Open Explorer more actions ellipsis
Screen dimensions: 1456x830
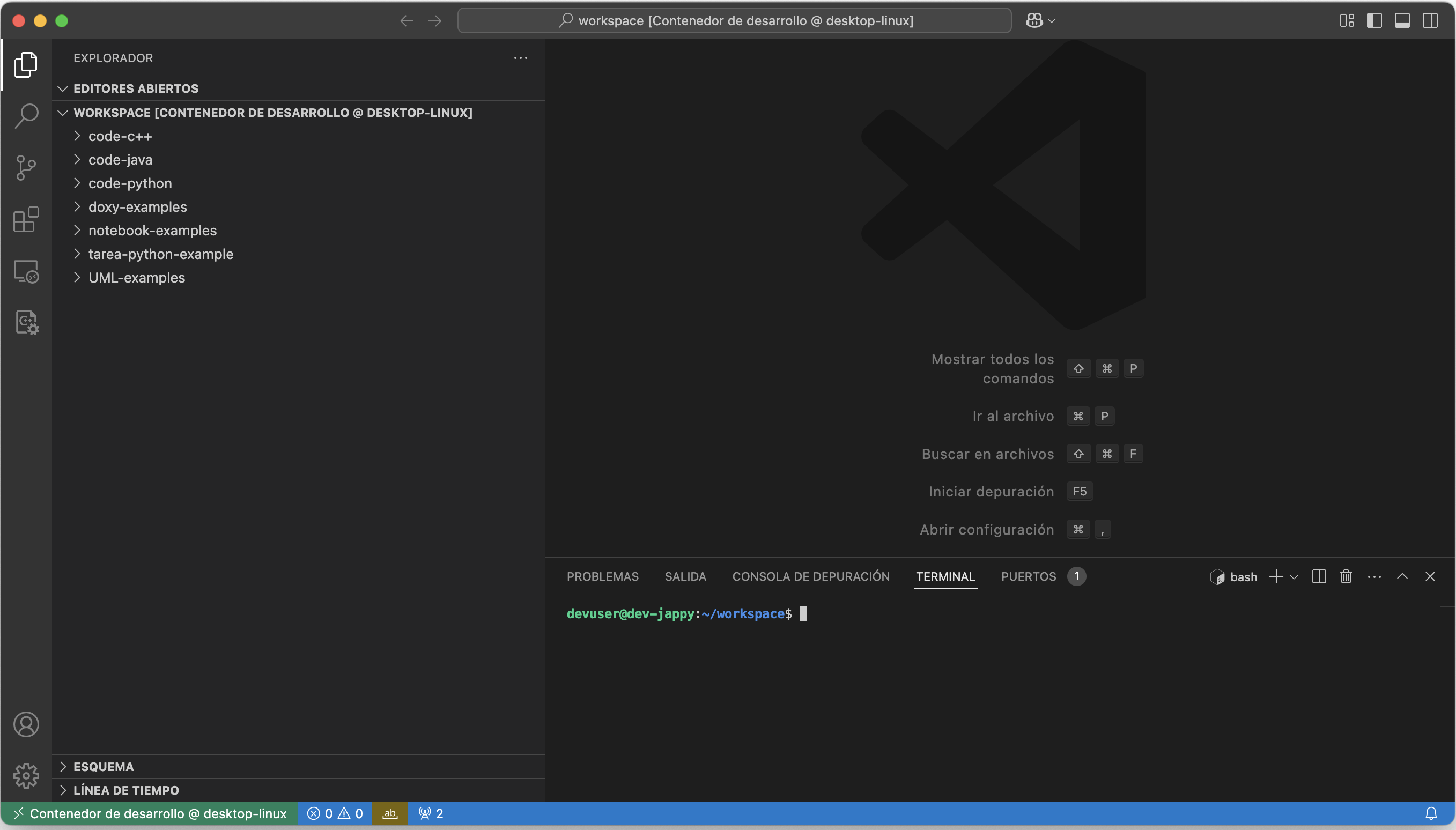[521, 58]
